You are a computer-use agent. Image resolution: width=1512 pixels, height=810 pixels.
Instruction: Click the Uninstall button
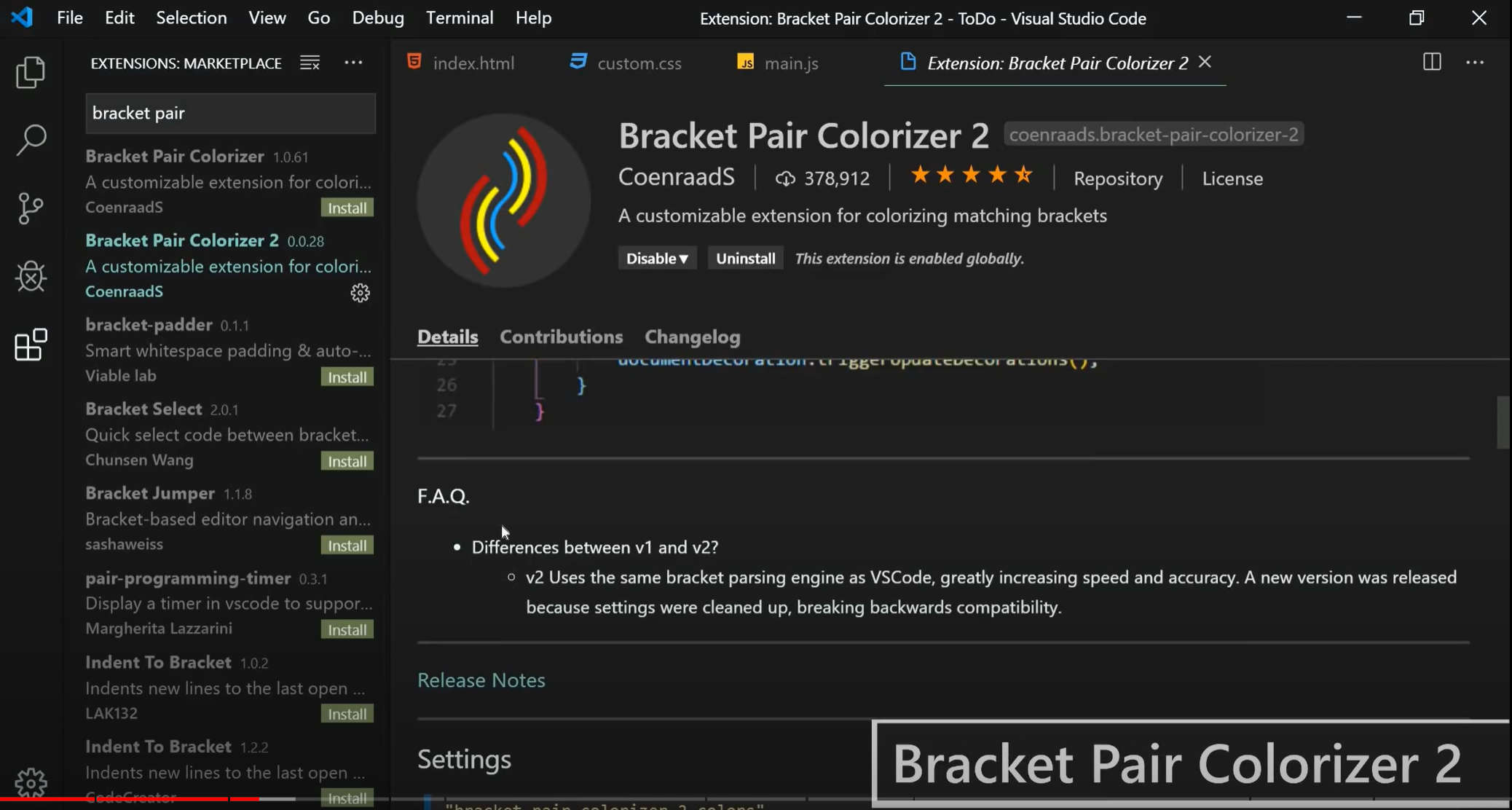(x=745, y=259)
